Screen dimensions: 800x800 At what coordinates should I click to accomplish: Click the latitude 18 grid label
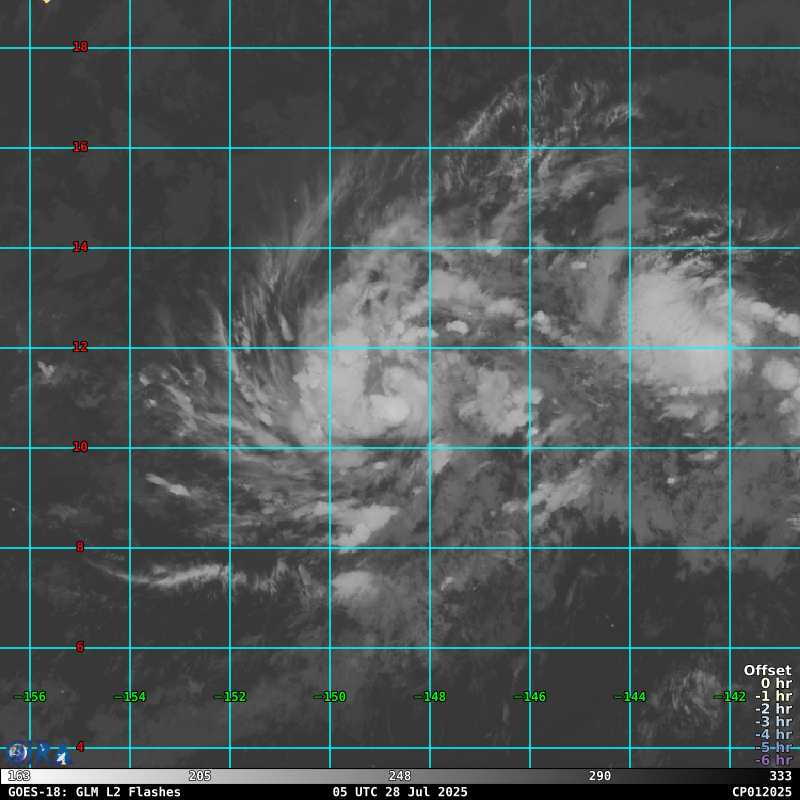(x=80, y=47)
